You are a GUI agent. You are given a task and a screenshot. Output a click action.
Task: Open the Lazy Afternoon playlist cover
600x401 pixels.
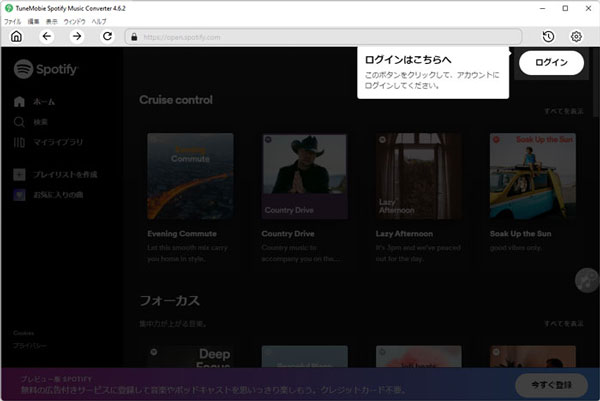(419, 176)
